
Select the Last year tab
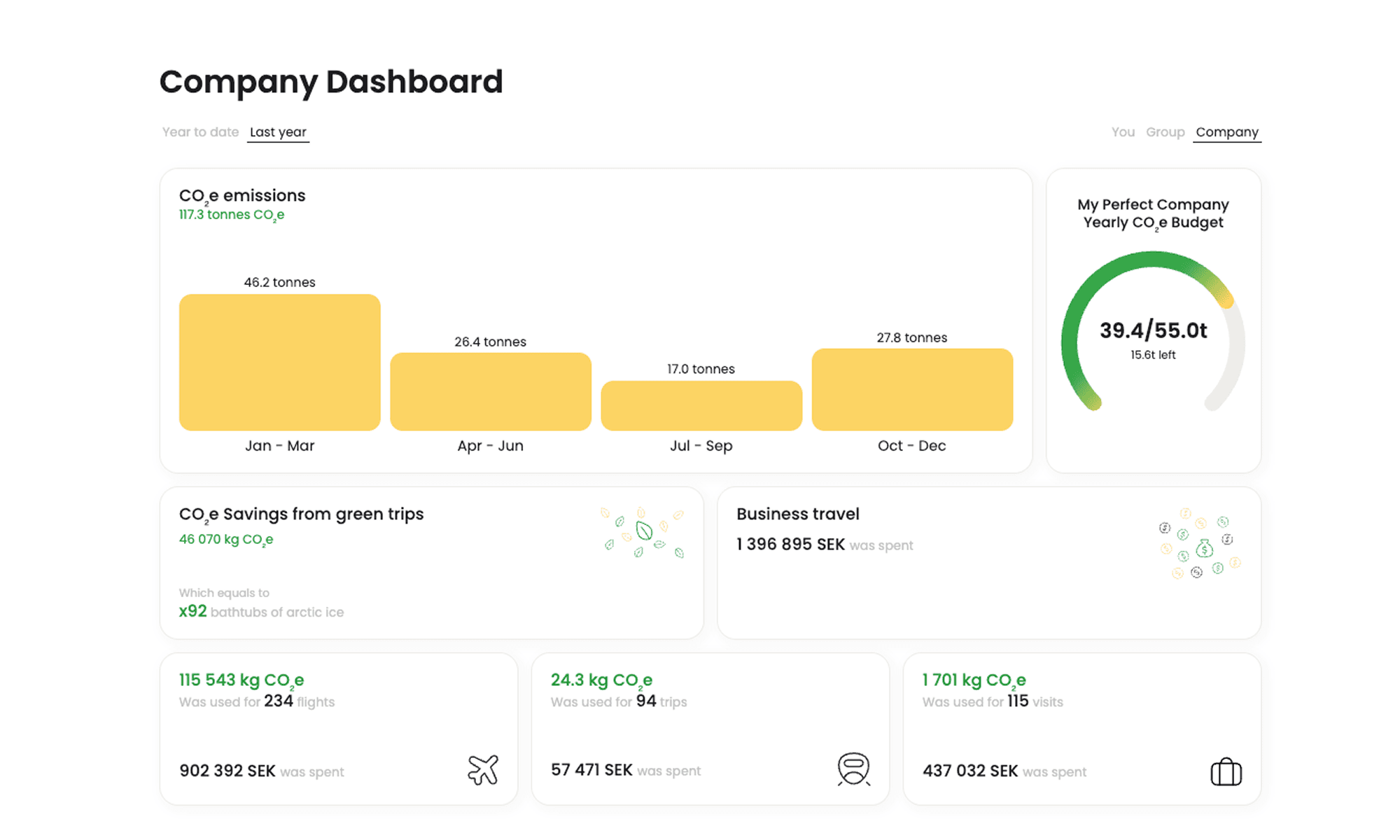click(x=278, y=132)
